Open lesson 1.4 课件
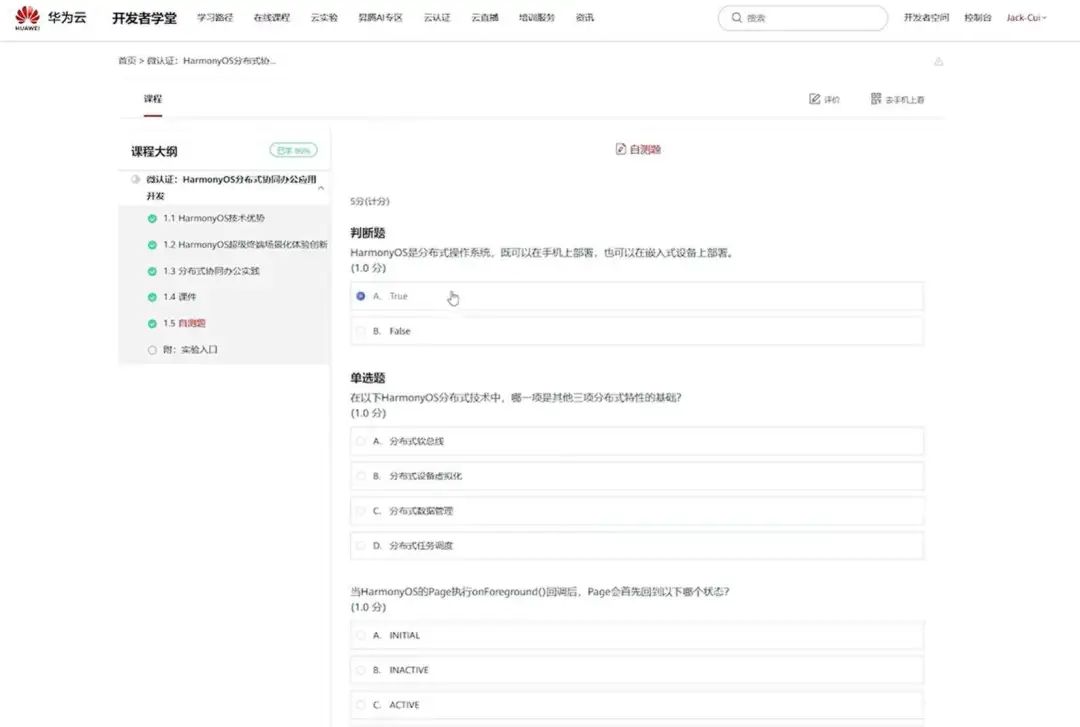The height and width of the screenshot is (727, 1080). click(x=179, y=297)
